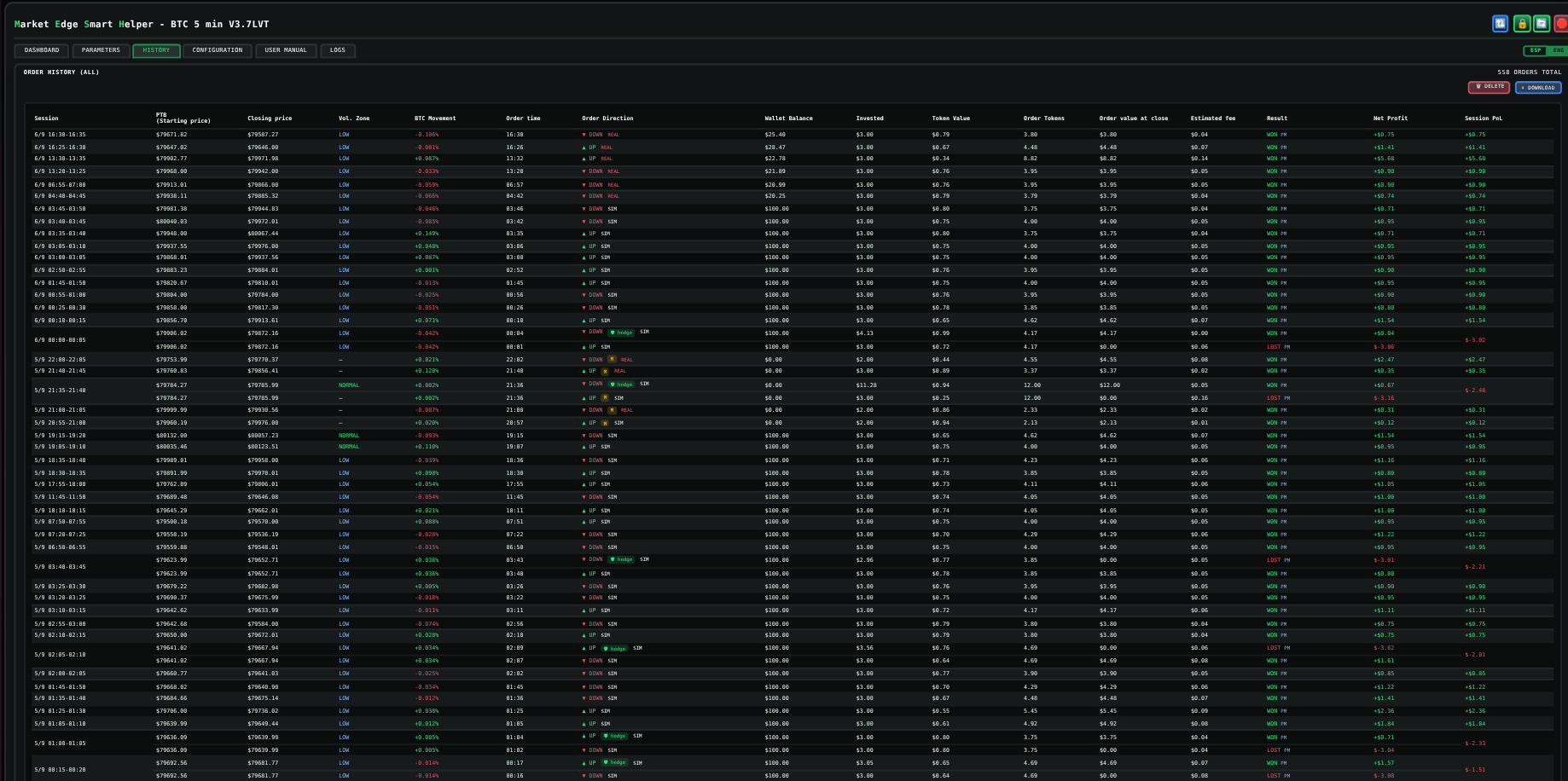Click the Order time column header
Image resolution: width=1568 pixels, height=781 pixels.
[523, 119]
